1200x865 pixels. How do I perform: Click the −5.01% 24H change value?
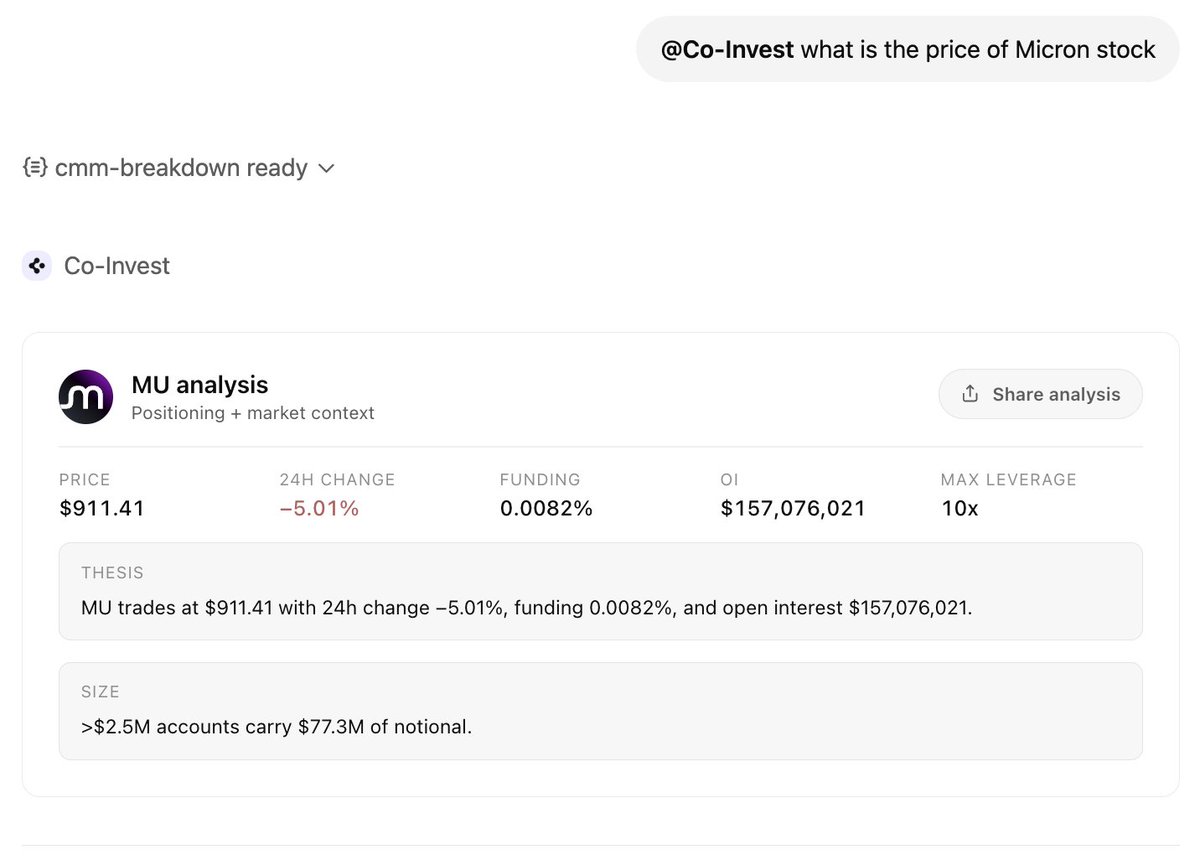click(319, 508)
